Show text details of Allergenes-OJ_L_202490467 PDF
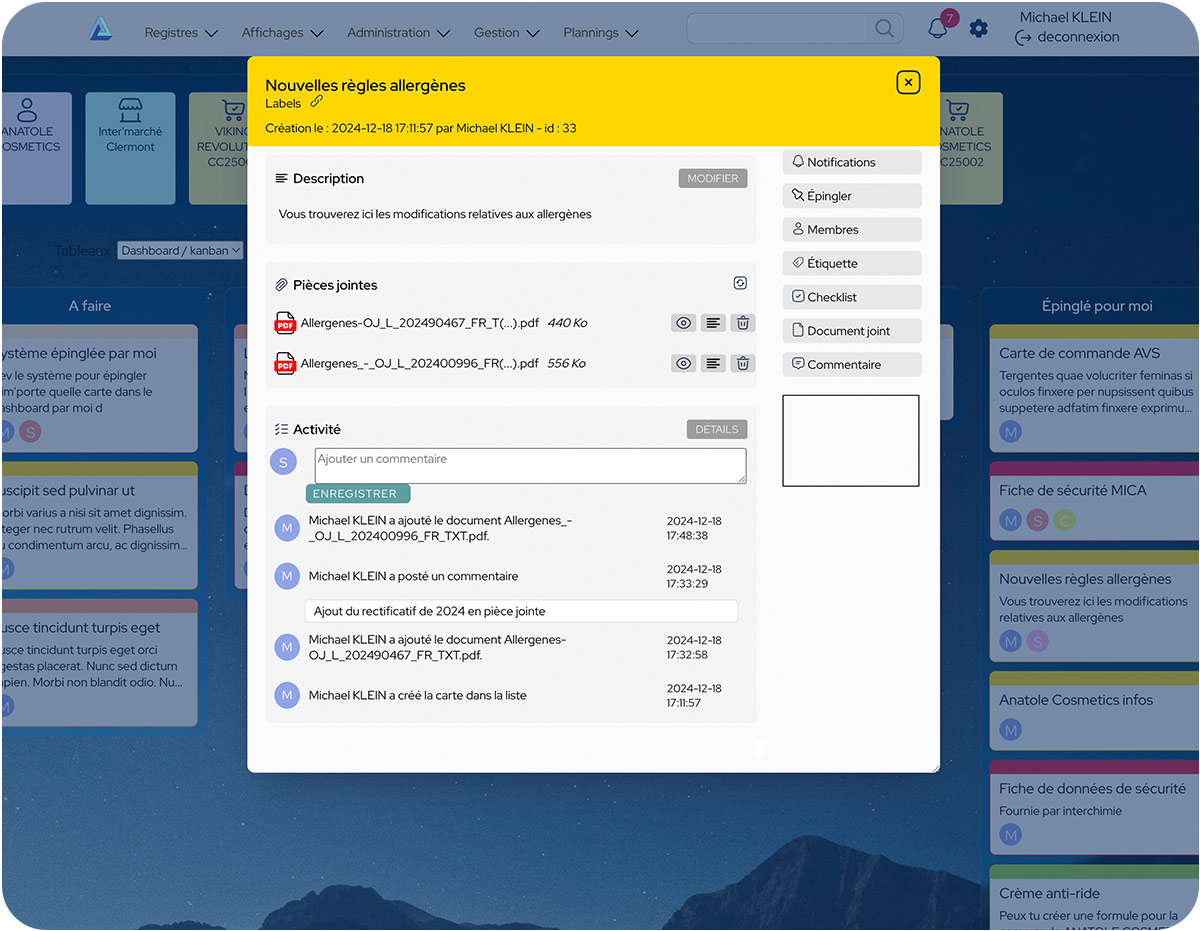 (712, 323)
